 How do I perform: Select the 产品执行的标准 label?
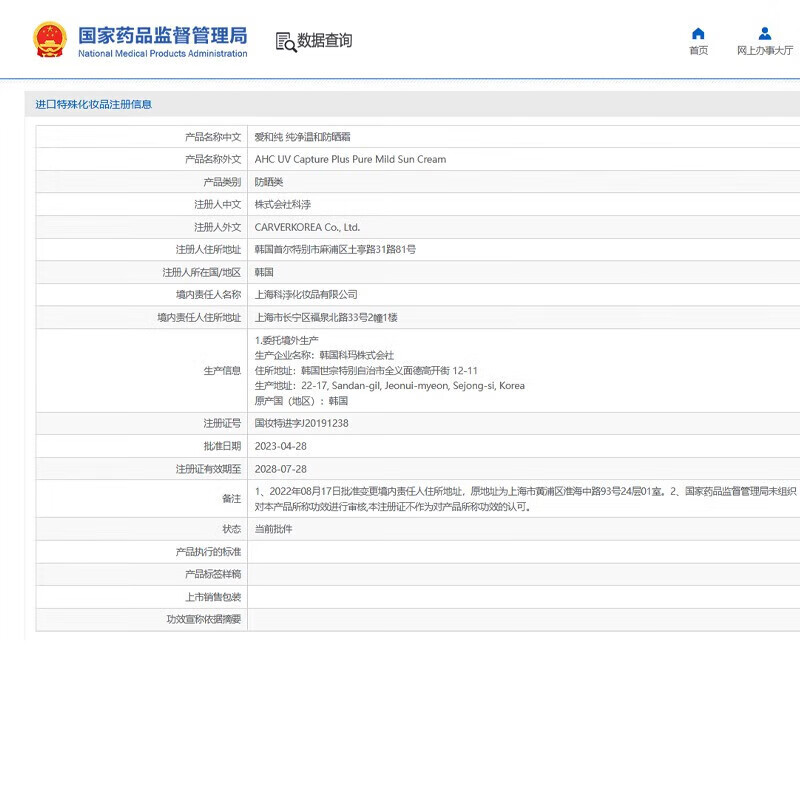(x=208, y=552)
